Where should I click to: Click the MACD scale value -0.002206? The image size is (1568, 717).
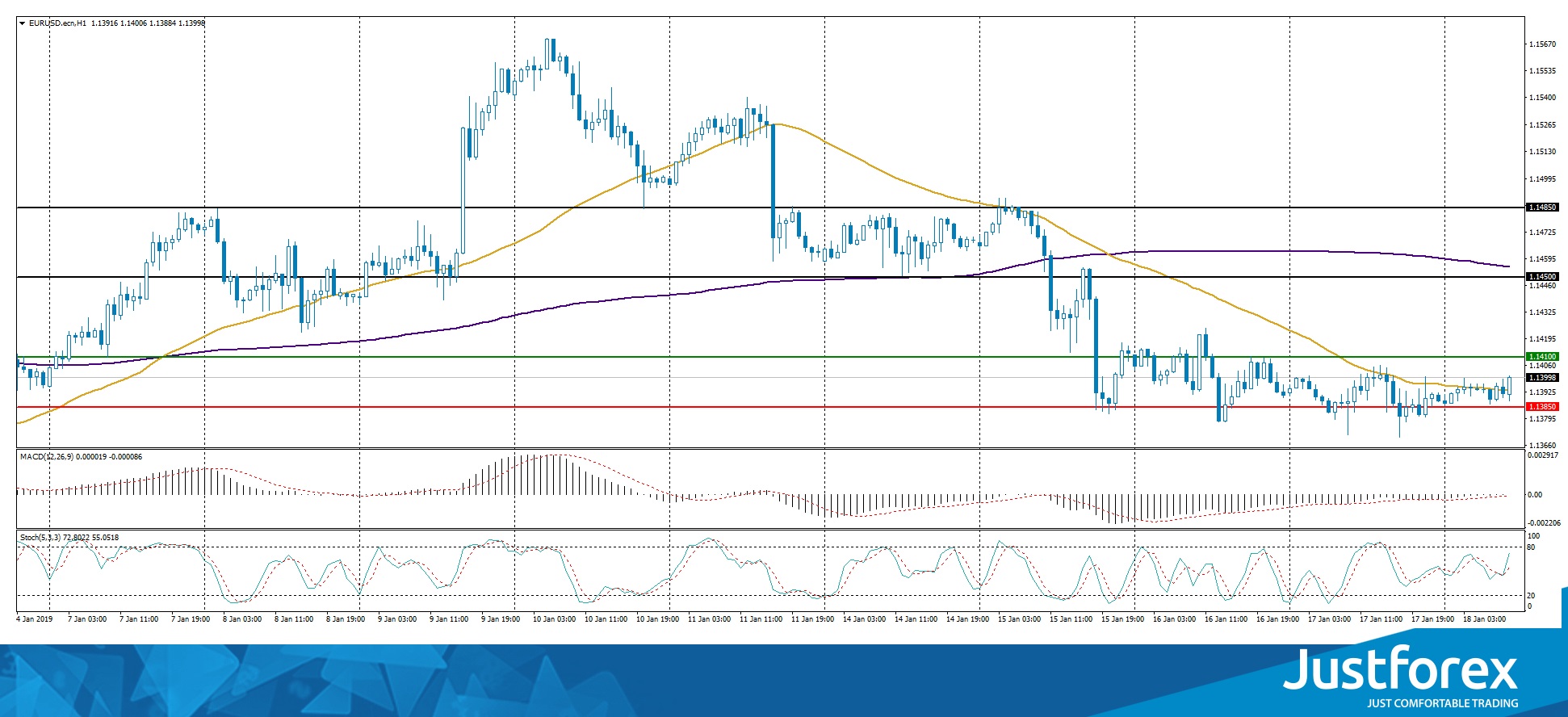tap(1542, 523)
